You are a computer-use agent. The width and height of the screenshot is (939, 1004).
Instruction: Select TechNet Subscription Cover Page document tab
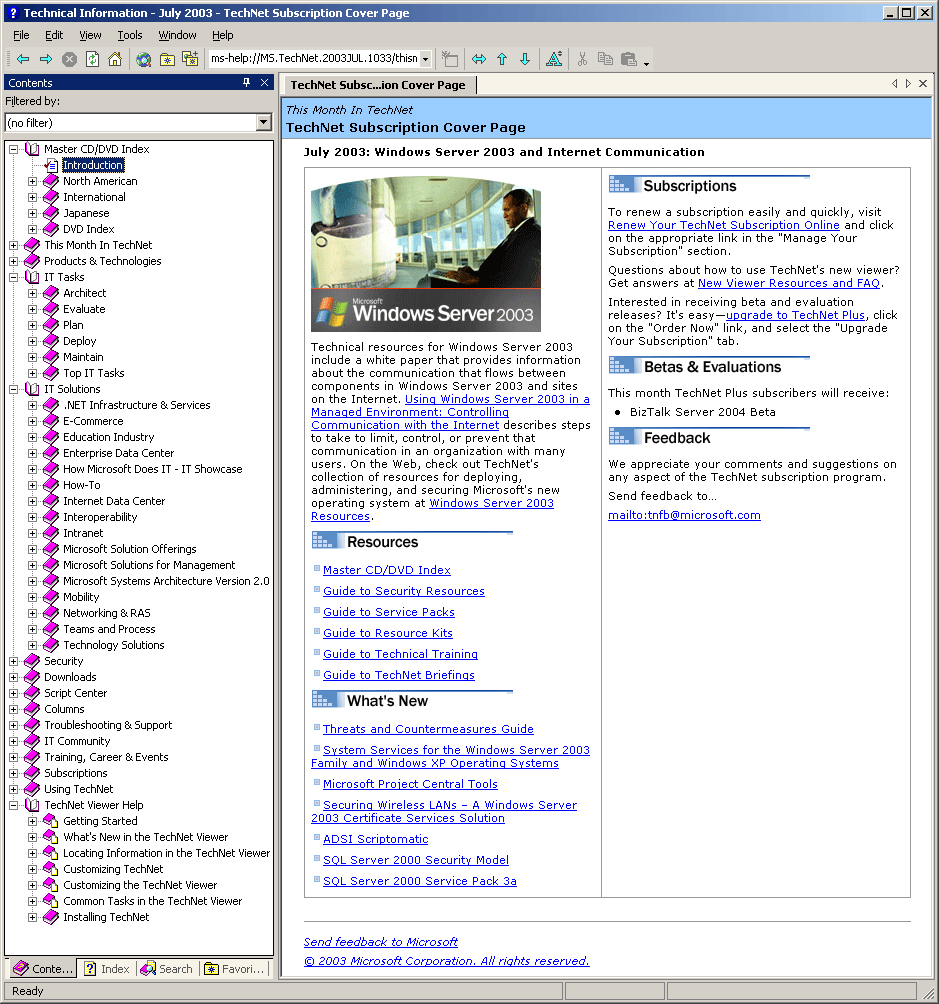coord(379,85)
